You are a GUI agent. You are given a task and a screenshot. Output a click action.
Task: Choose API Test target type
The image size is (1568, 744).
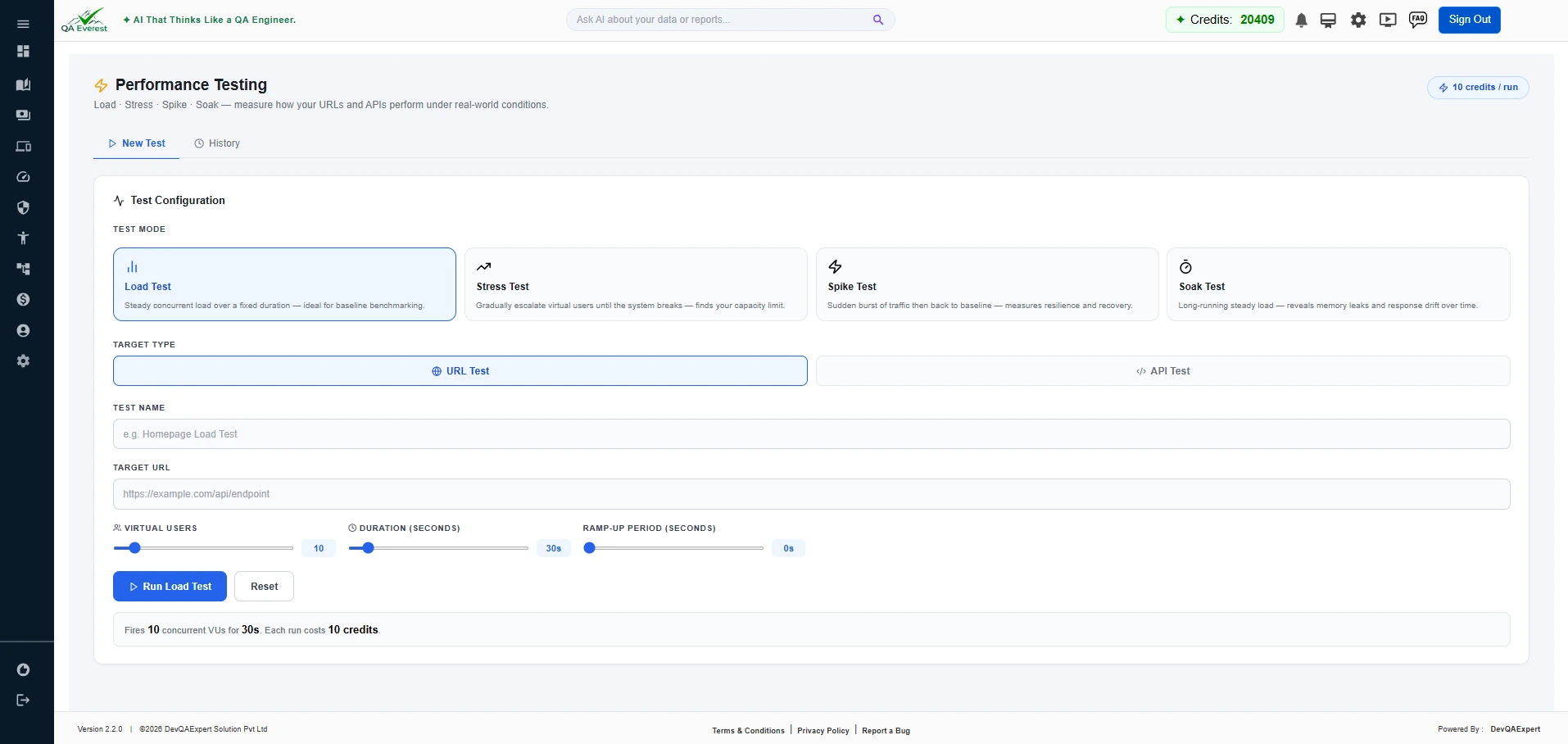(x=1163, y=371)
